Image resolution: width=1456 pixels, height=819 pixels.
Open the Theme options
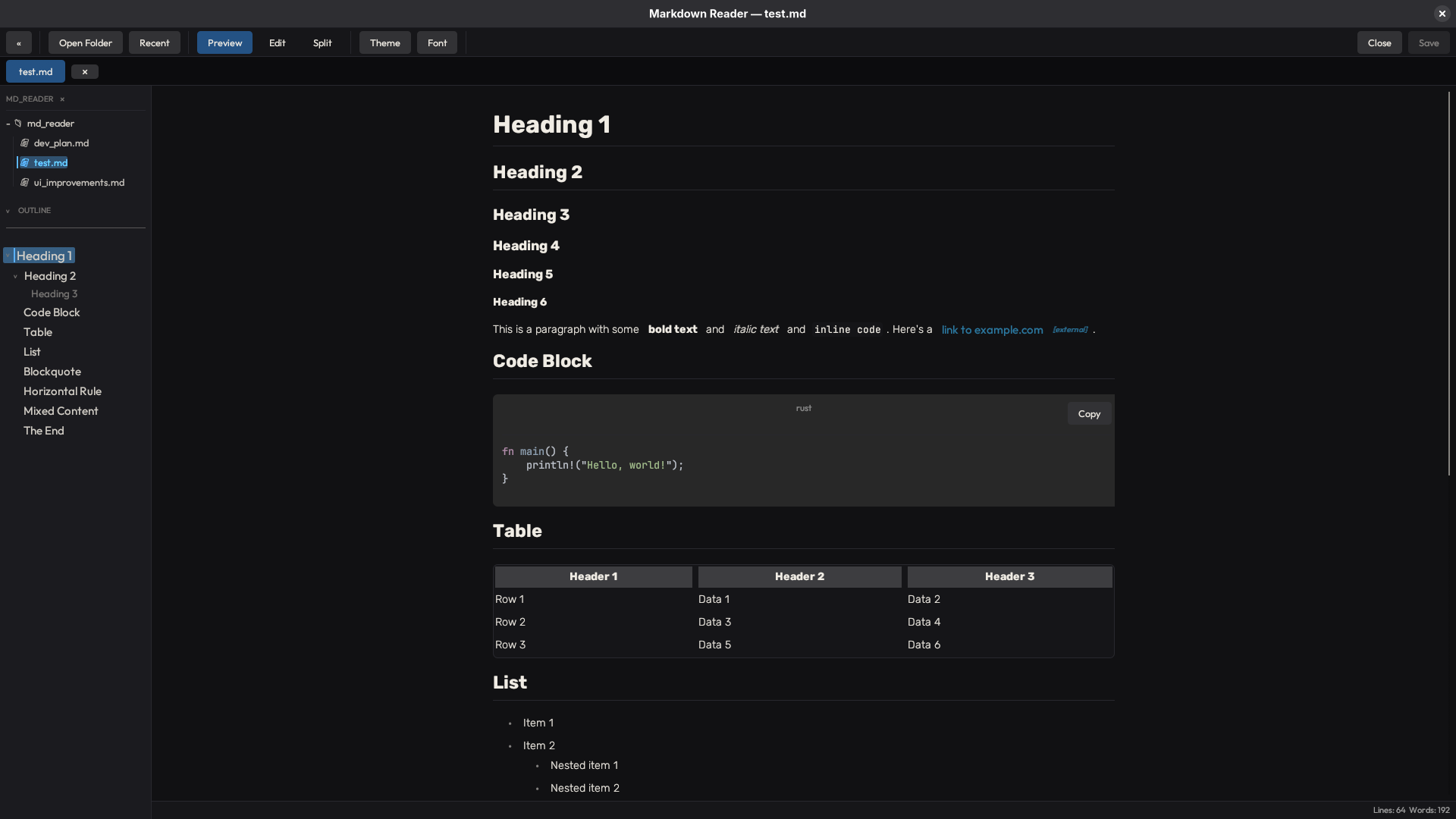coord(384,42)
